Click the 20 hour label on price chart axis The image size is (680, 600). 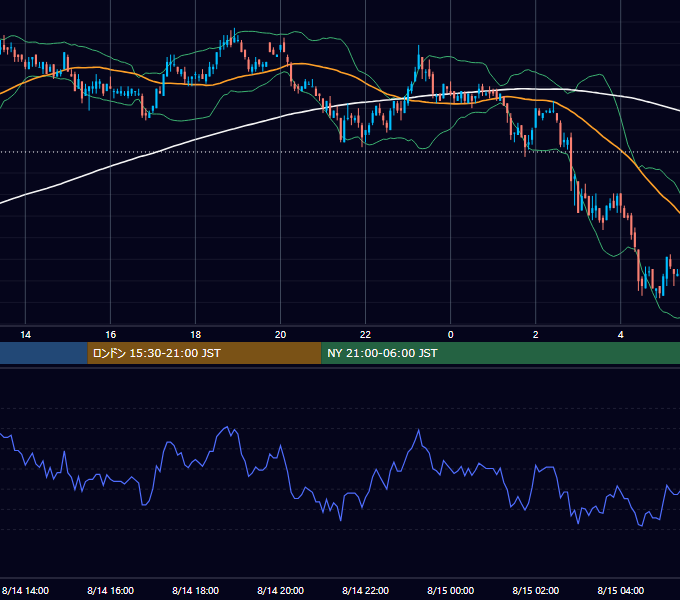[281, 335]
